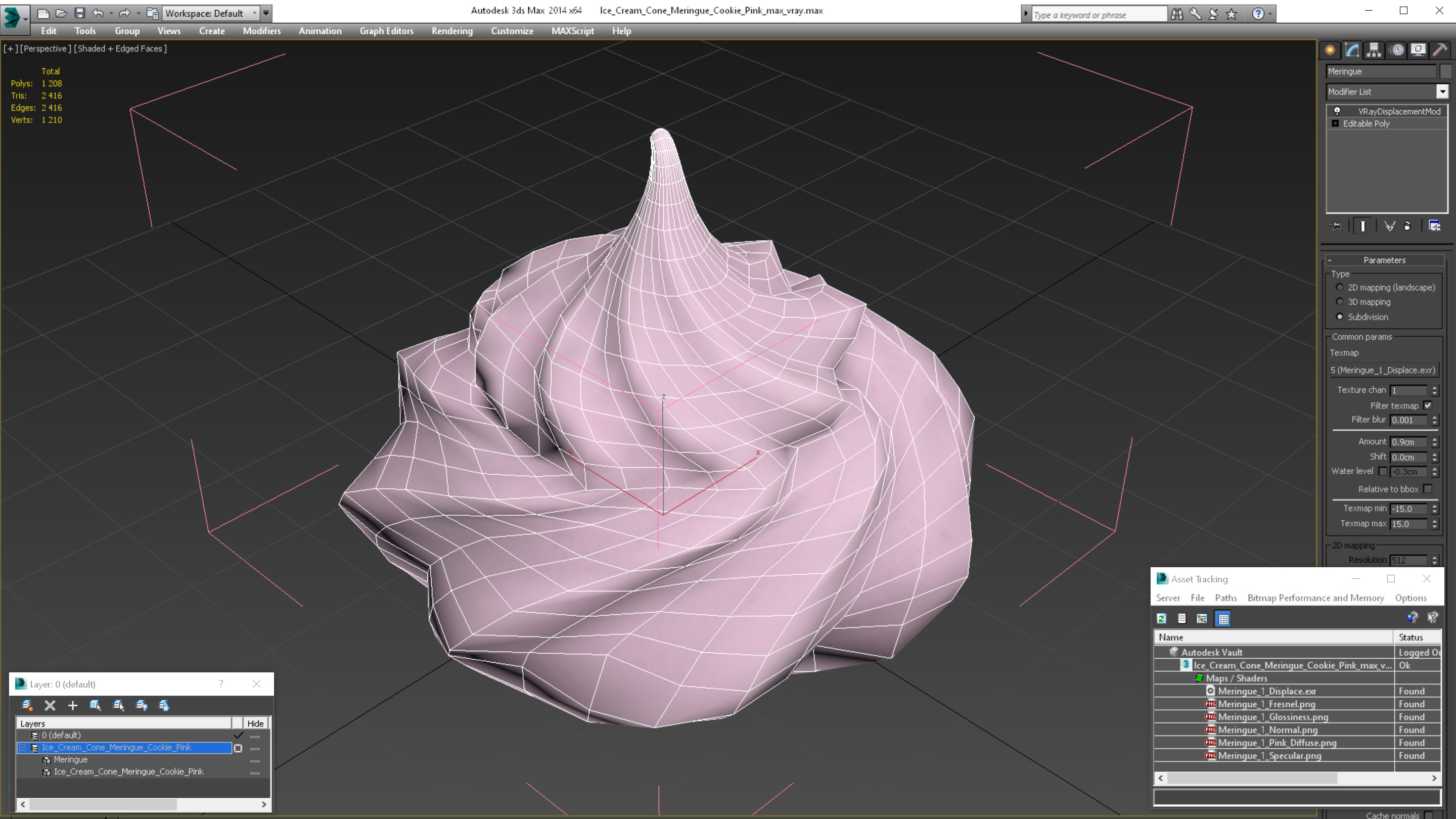Toggle the Filter texmap checkbox
The image size is (1456, 819).
pyautogui.click(x=1428, y=405)
